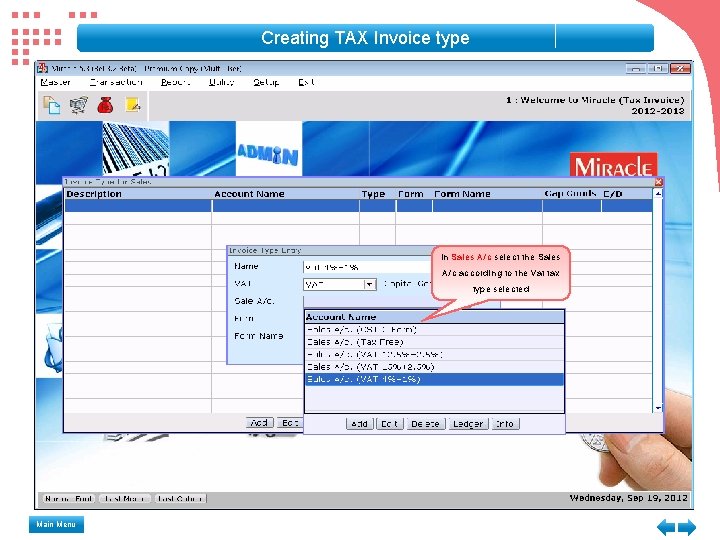Click scroll down arrow in invoice grid
The height and width of the screenshot is (540, 720).
pos(658,408)
